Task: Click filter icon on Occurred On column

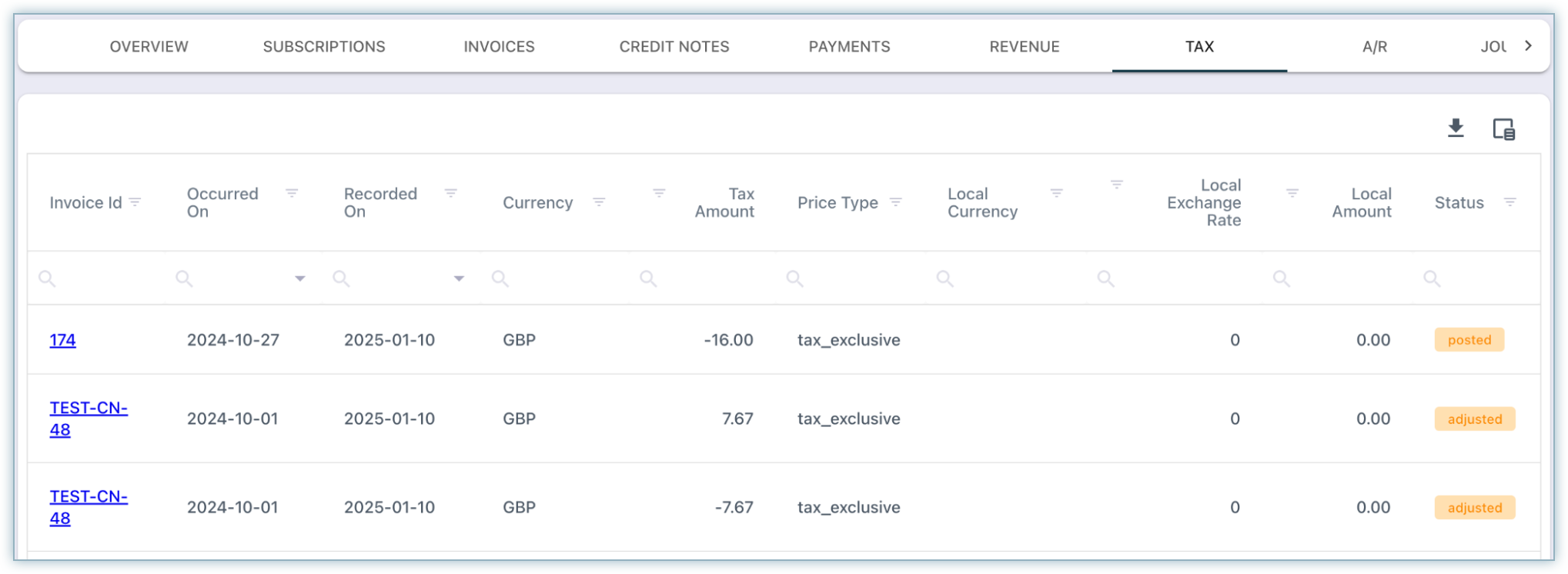Action: click(x=292, y=193)
